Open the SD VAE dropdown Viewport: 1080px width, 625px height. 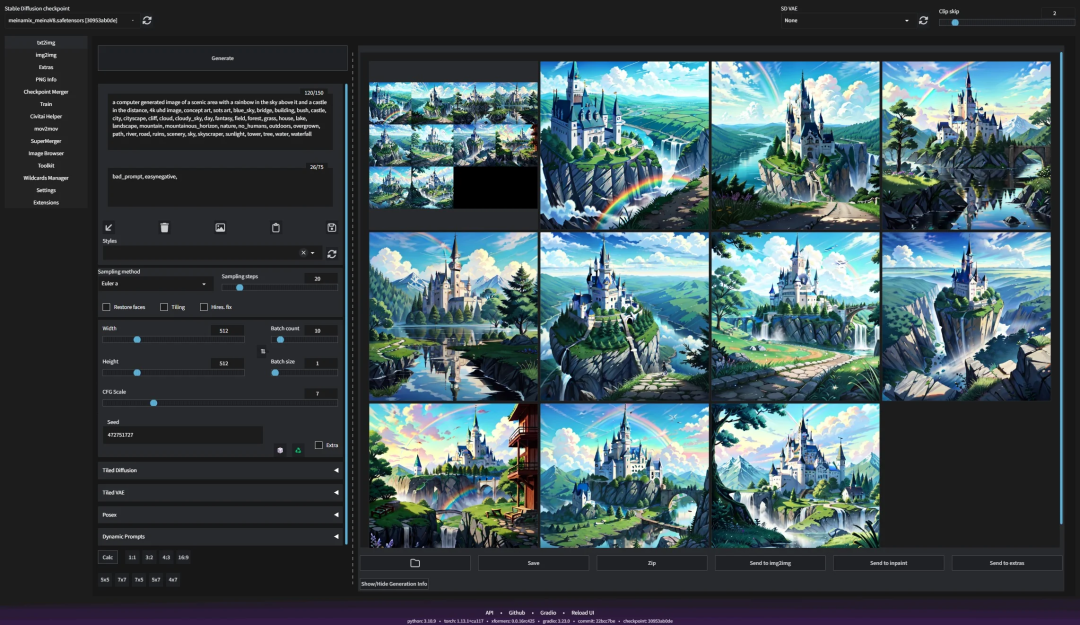point(847,21)
